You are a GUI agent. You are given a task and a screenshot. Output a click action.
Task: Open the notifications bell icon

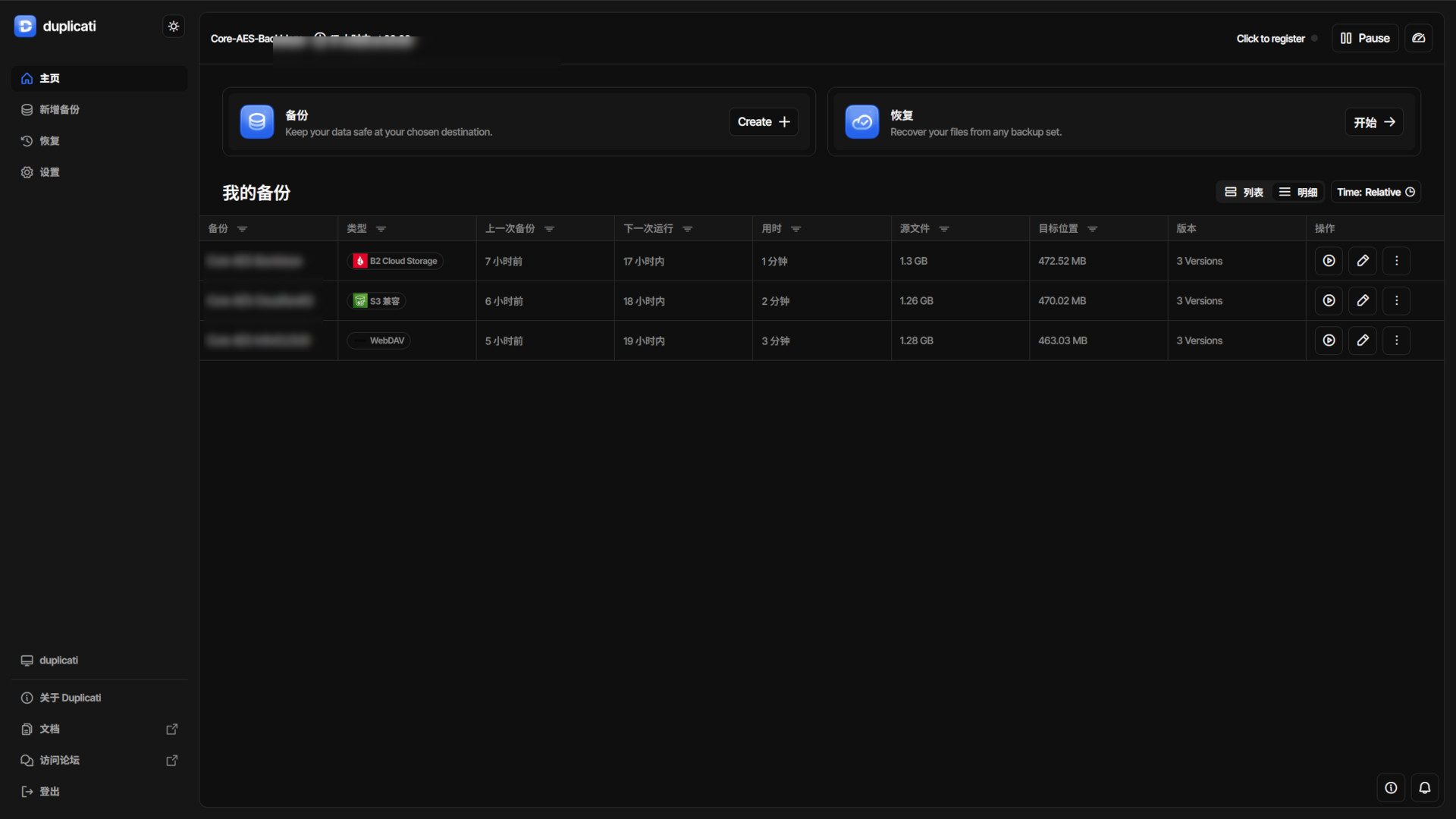tap(1425, 788)
